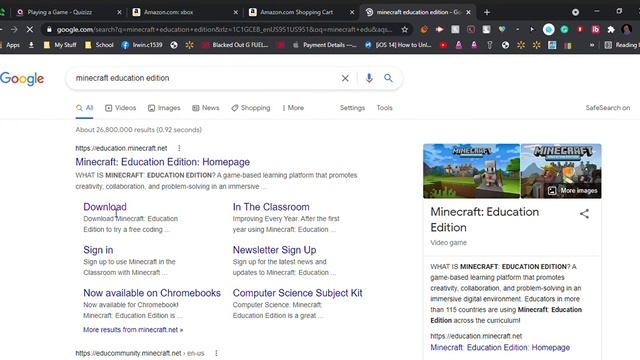Click More results from minecraft.net

tap(133, 329)
